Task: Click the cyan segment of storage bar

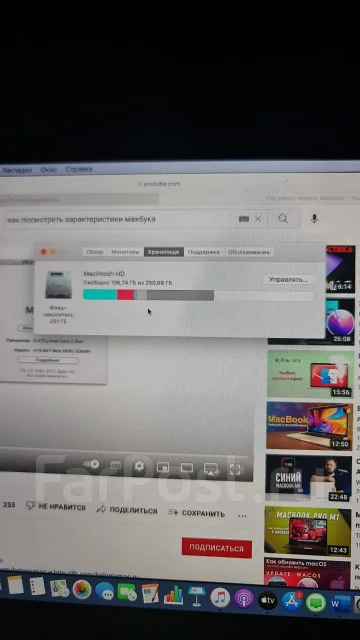Action: 100,295
